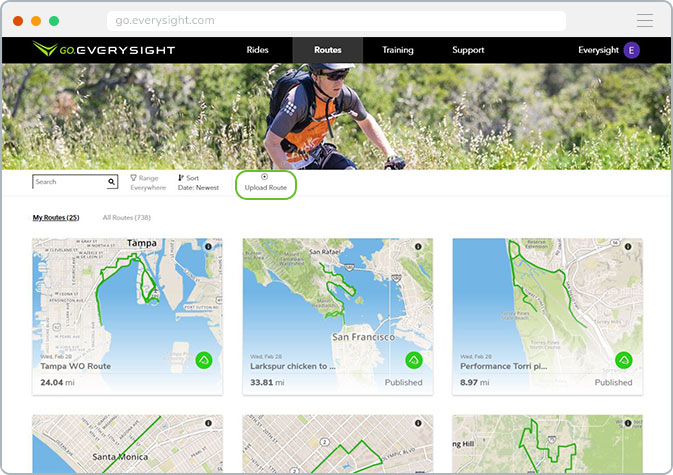The height and width of the screenshot is (475, 673).
Task: Open info icon on bottom-right hill route card
Action: (x=628, y=423)
